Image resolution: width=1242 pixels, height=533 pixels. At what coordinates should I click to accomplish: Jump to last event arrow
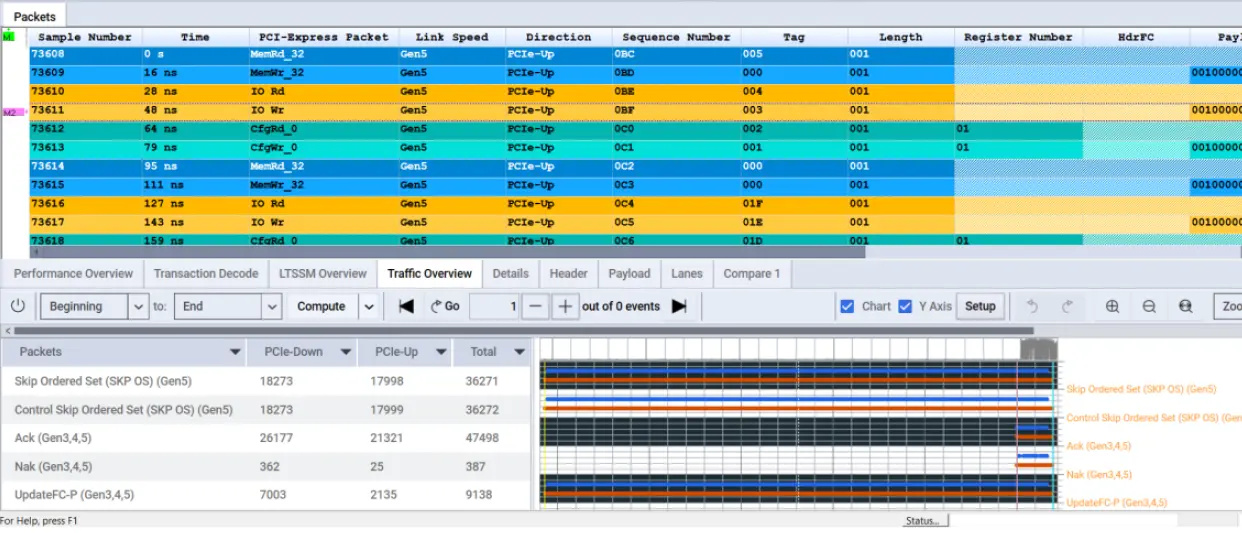(x=679, y=306)
